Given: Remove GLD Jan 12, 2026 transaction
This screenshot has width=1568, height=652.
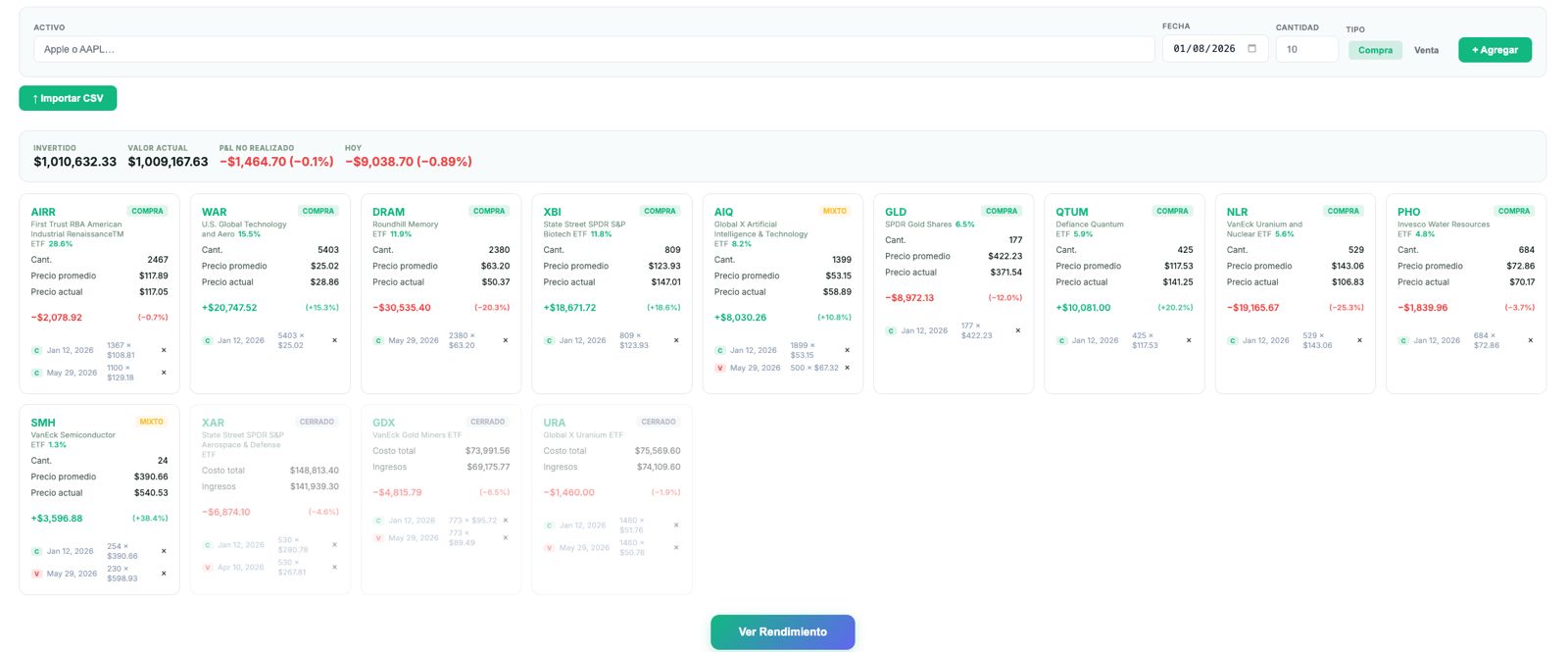Looking at the screenshot, I should 1018,330.
